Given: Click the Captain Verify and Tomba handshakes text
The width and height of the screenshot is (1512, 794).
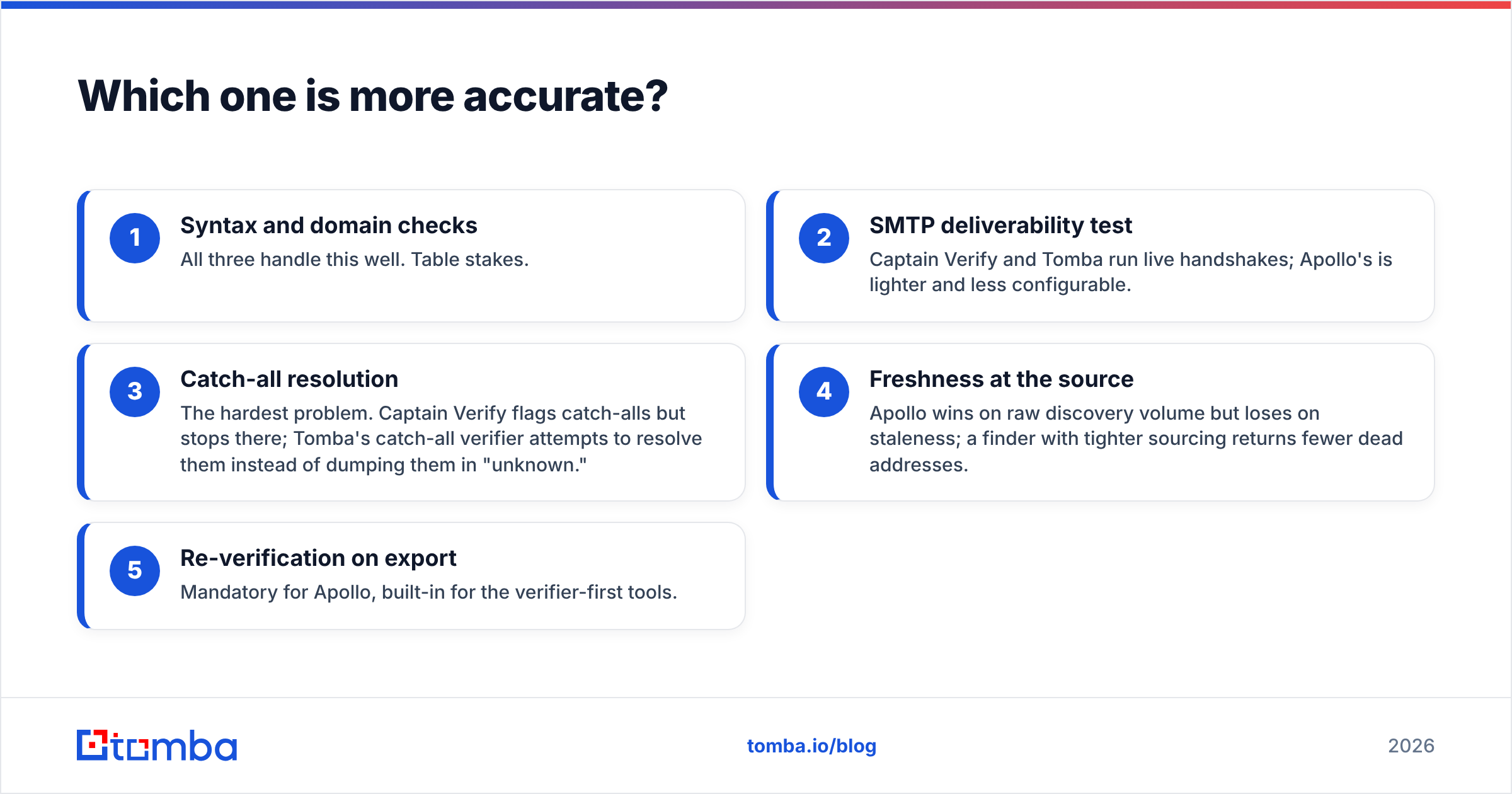Looking at the screenshot, I should (1131, 272).
